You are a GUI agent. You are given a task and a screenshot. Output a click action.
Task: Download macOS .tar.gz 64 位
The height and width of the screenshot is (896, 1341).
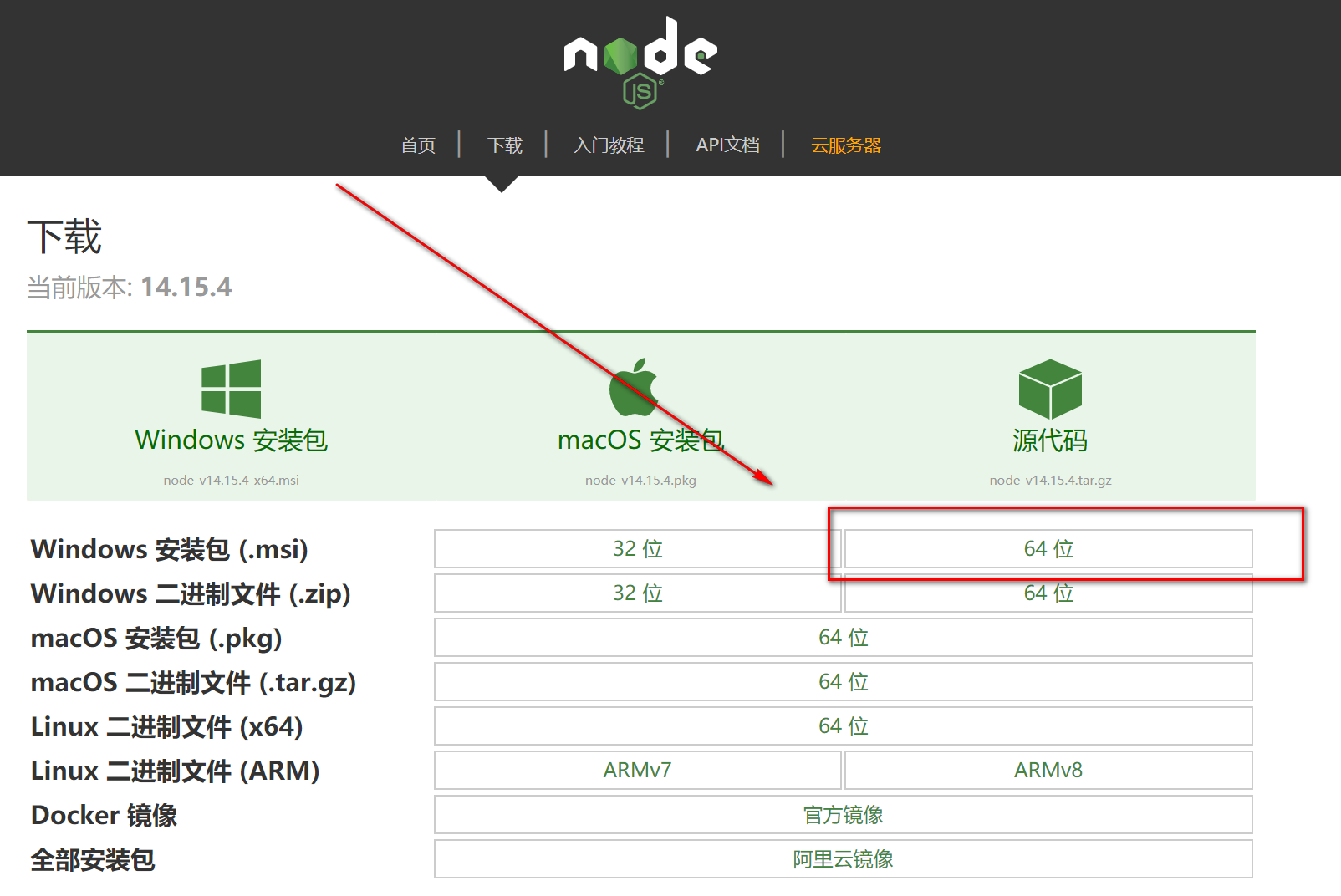pyautogui.click(x=844, y=681)
